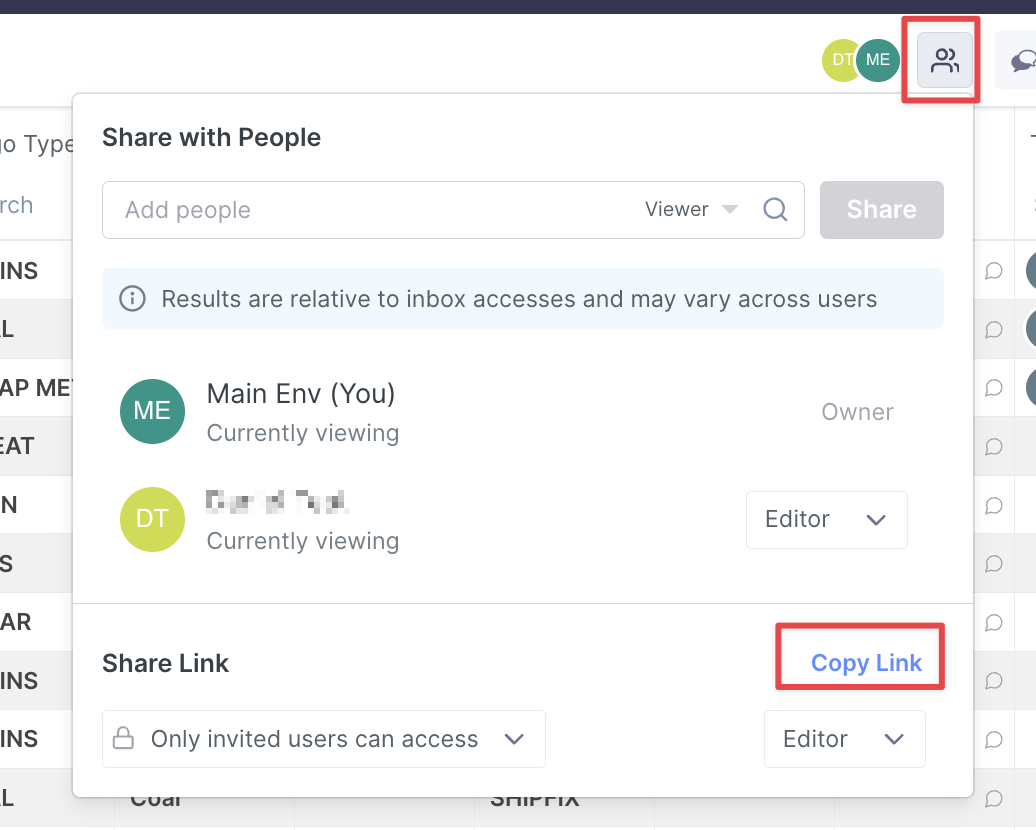This screenshot has width=1036, height=830.
Task: Click the ME avatar in the top toolbar
Action: 878,60
